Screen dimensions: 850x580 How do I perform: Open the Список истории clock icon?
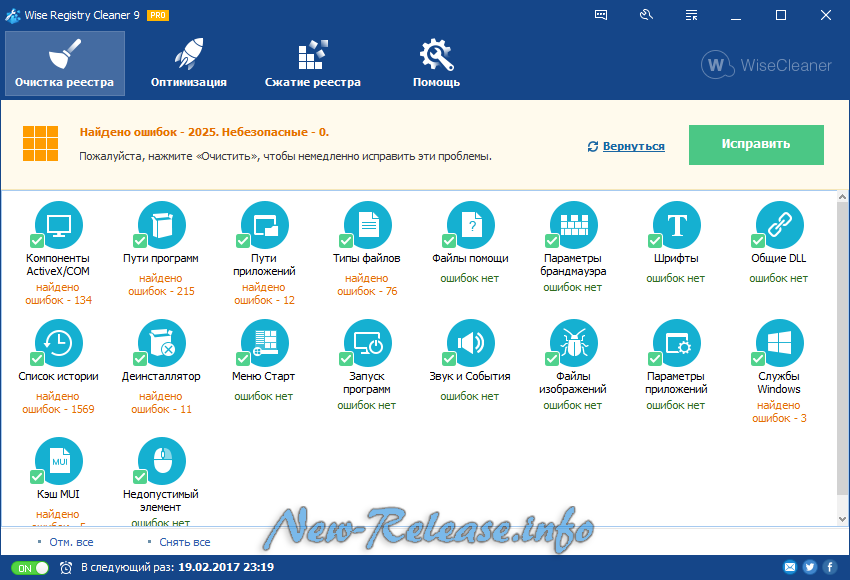click(x=59, y=343)
